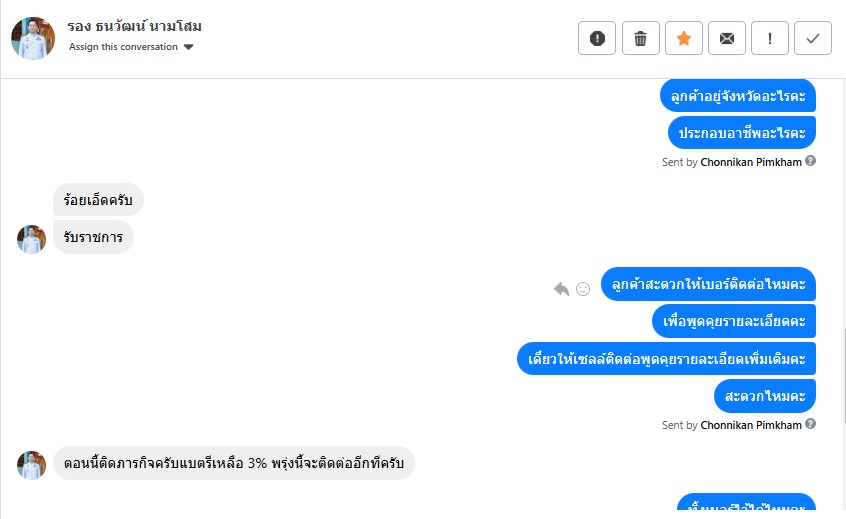Click the reply arrow beside ลูกค้าสะดวกให้เบอร์ติดต่อไหมคะ message
This screenshot has height=519, width=846.
[561, 289]
